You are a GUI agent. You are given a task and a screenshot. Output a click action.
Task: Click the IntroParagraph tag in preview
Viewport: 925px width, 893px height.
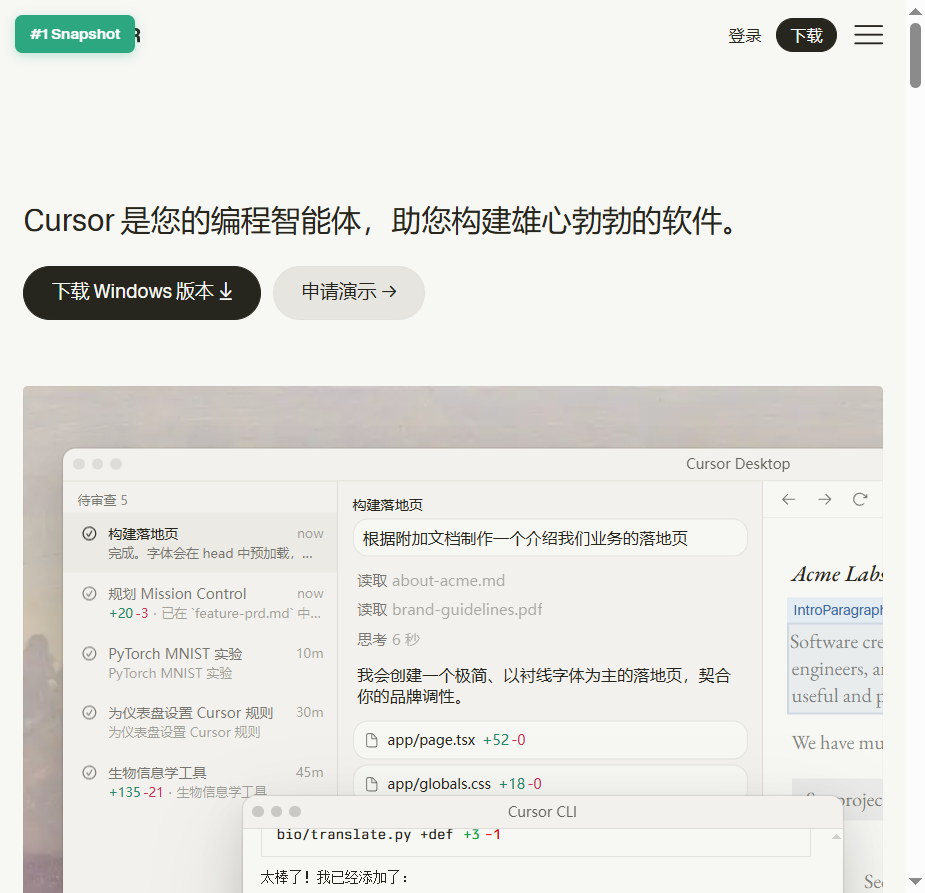tap(835, 610)
